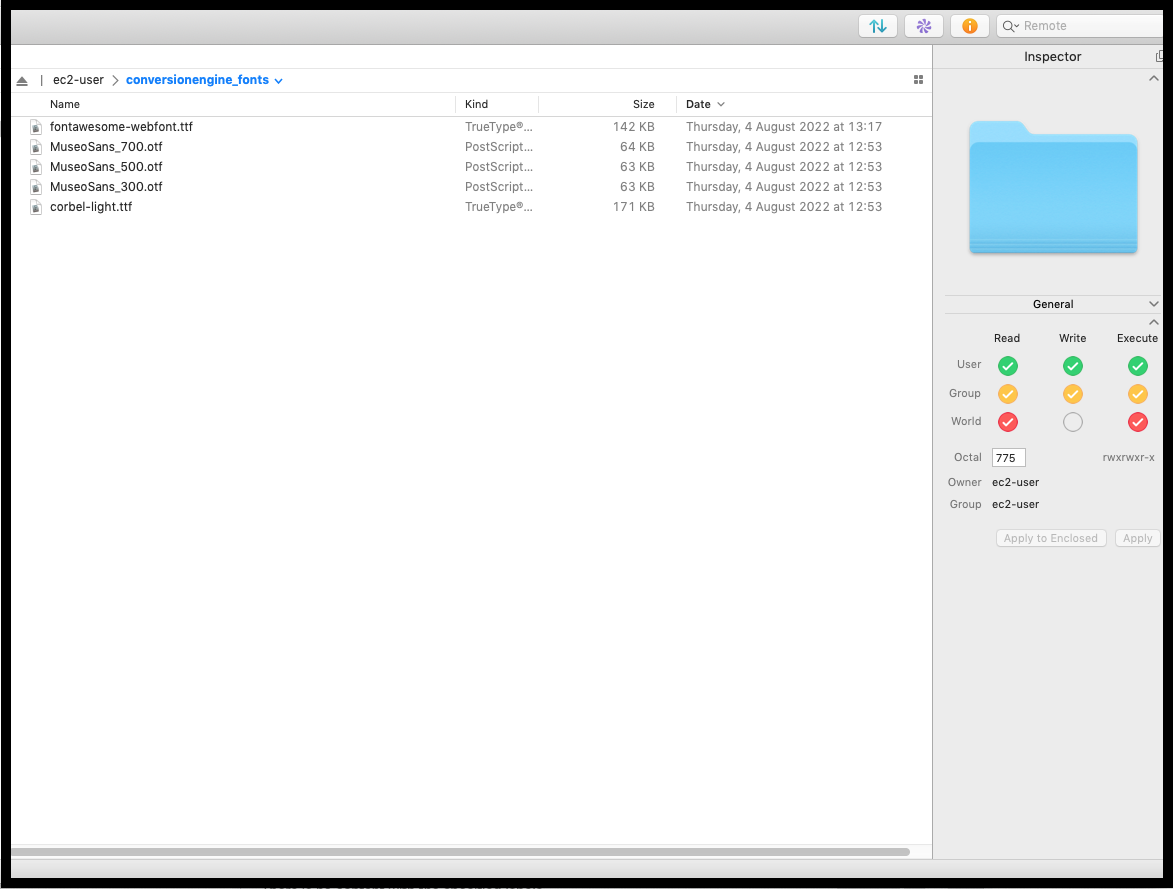
Task: Click the transfers up-down arrows toolbar icon
Action: (x=877, y=26)
